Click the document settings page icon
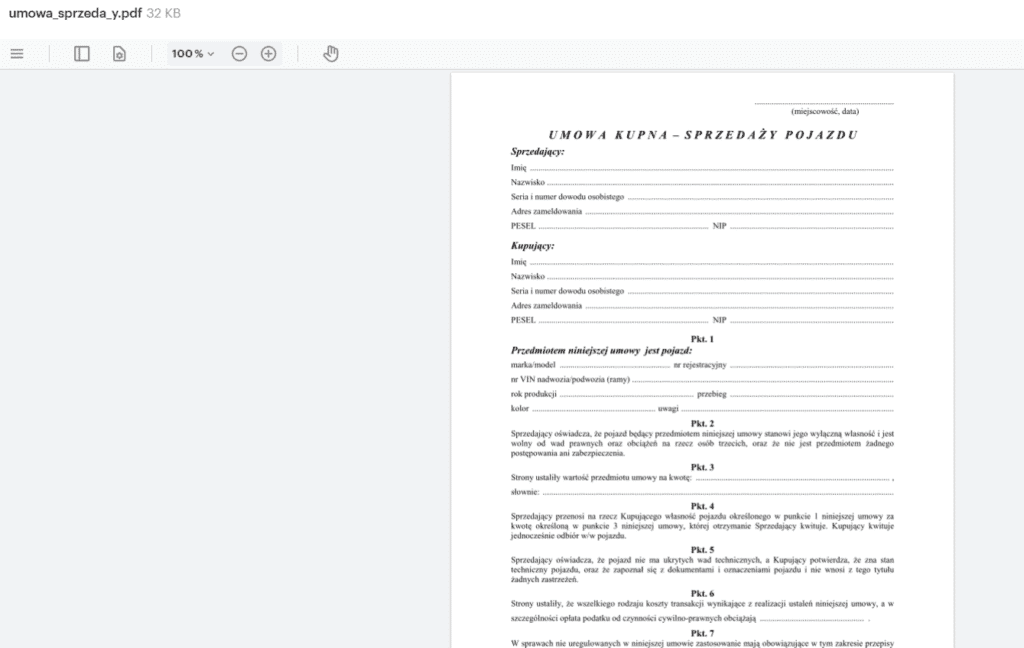 (119, 54)
